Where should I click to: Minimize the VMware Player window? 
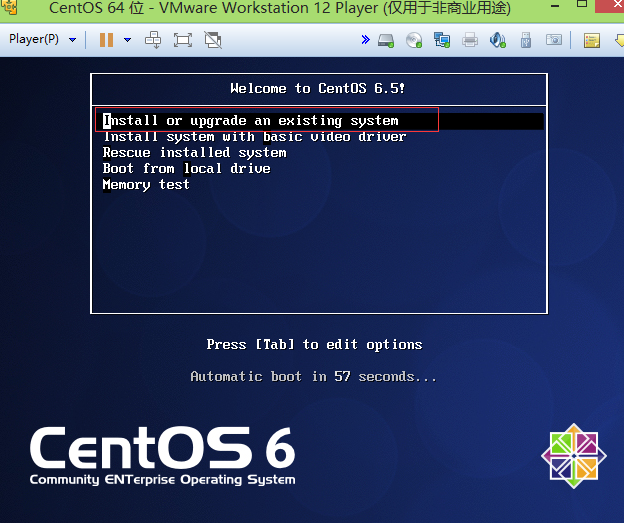pyautogui.click(x=555, y=6)
